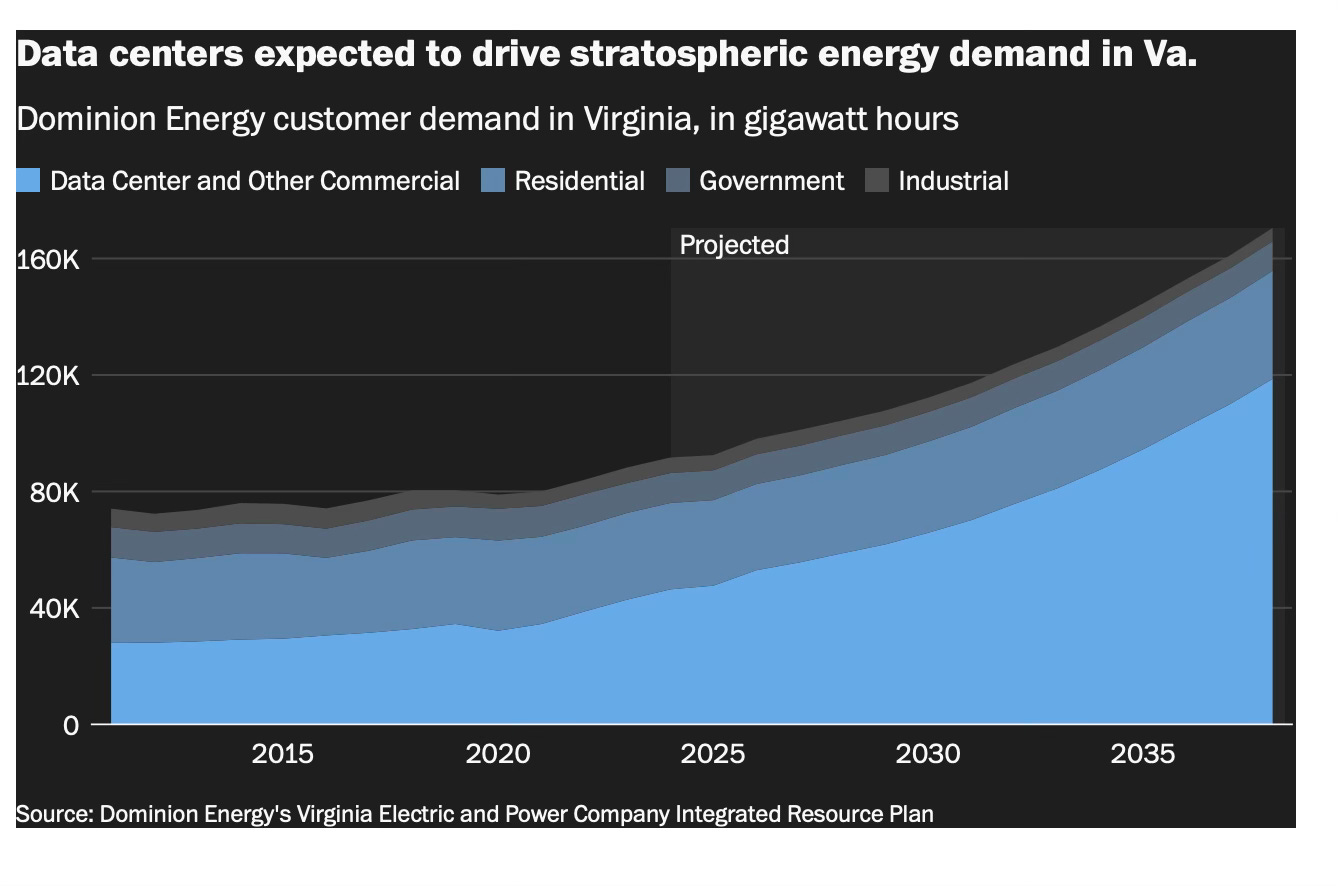The image size is (1338, 886).
Task: Click the Industrial legend color swatch
Action: point(877,181)
